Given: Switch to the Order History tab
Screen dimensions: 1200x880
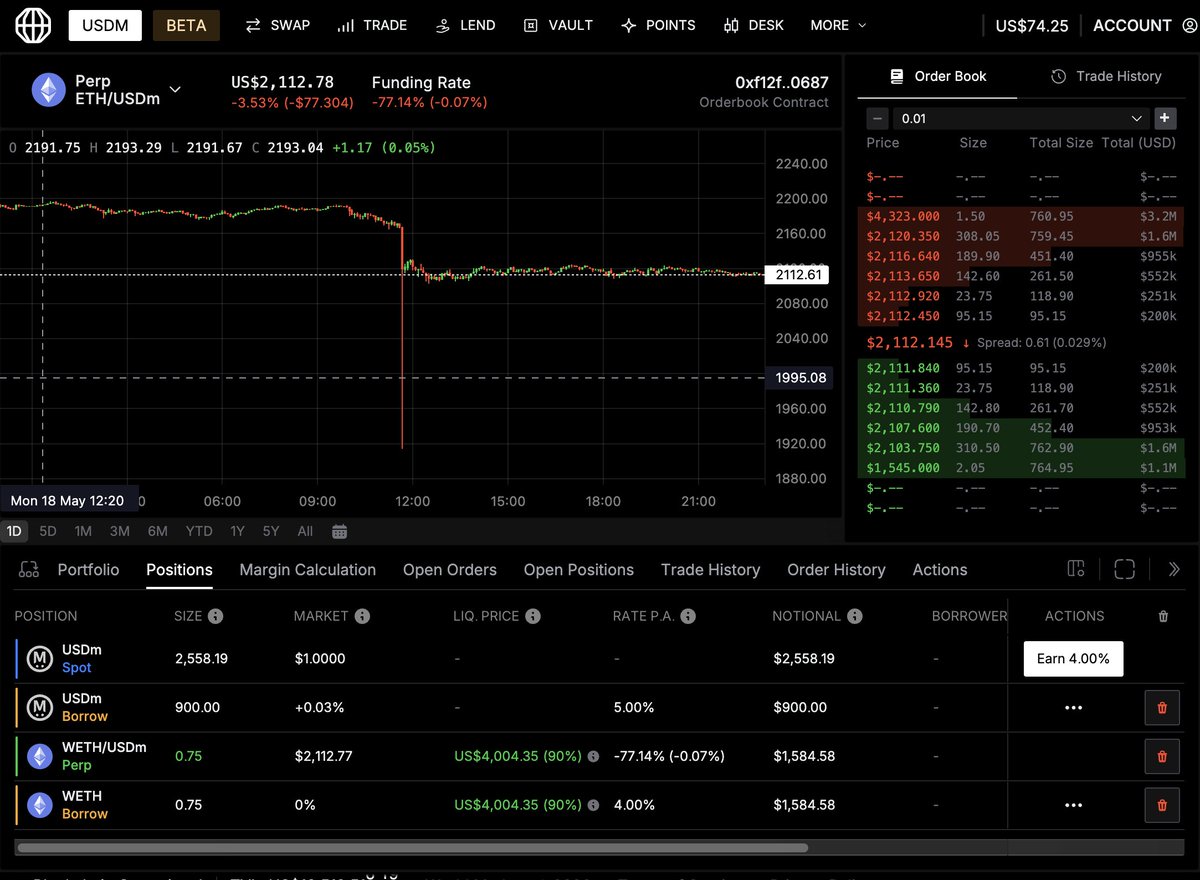Looking at the screenshot, I should click(836, 570).
